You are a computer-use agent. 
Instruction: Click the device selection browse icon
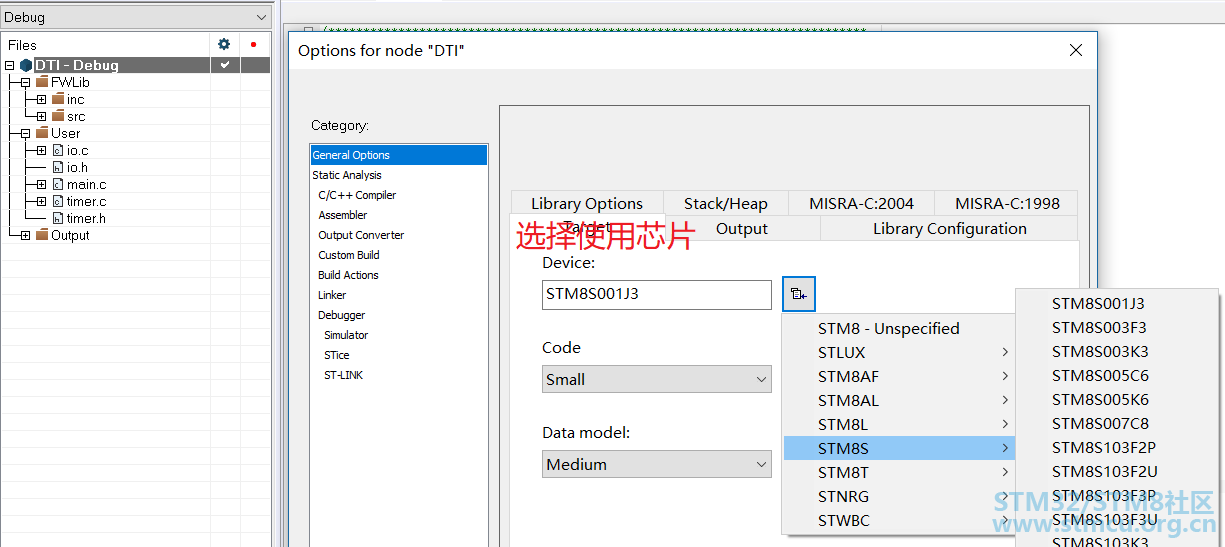(x=799, y=294)
